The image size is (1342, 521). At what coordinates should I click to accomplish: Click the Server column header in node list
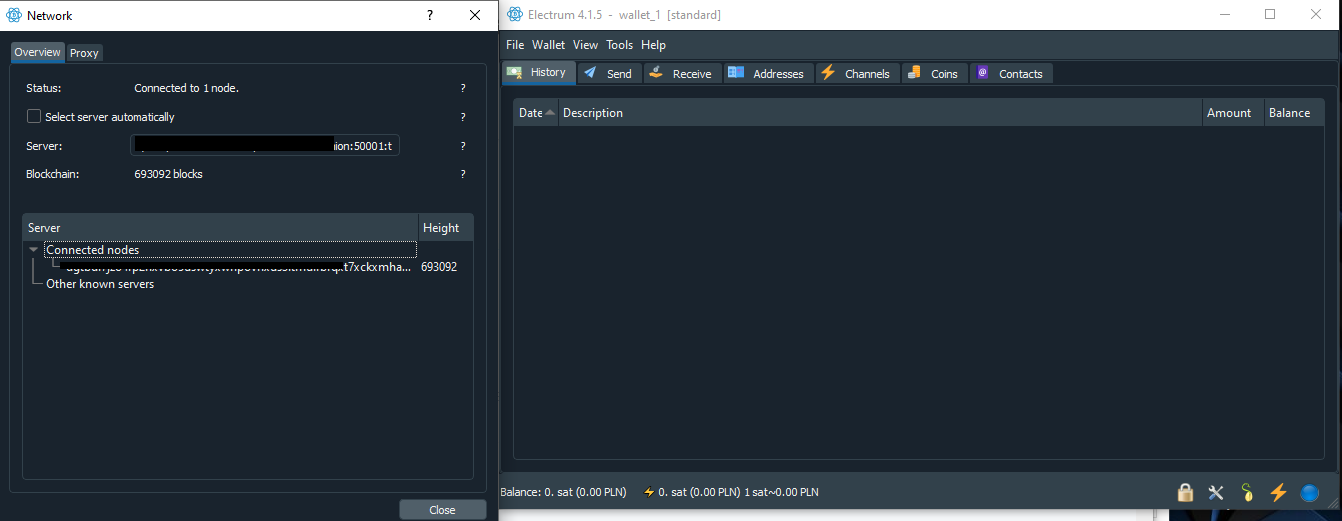[220, 228]
